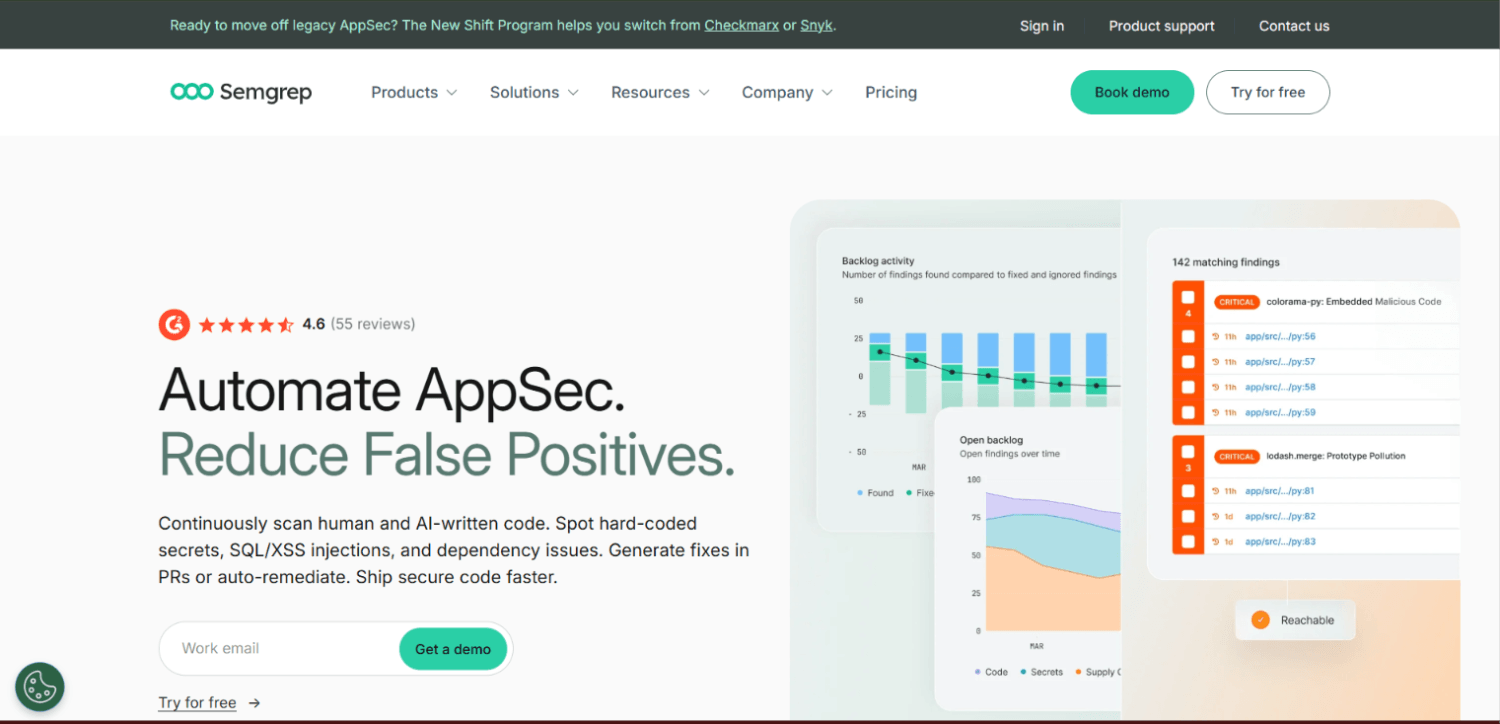
Task: Open the cookie settings icon
Action: pyautogui.click(x=40, y=687)
